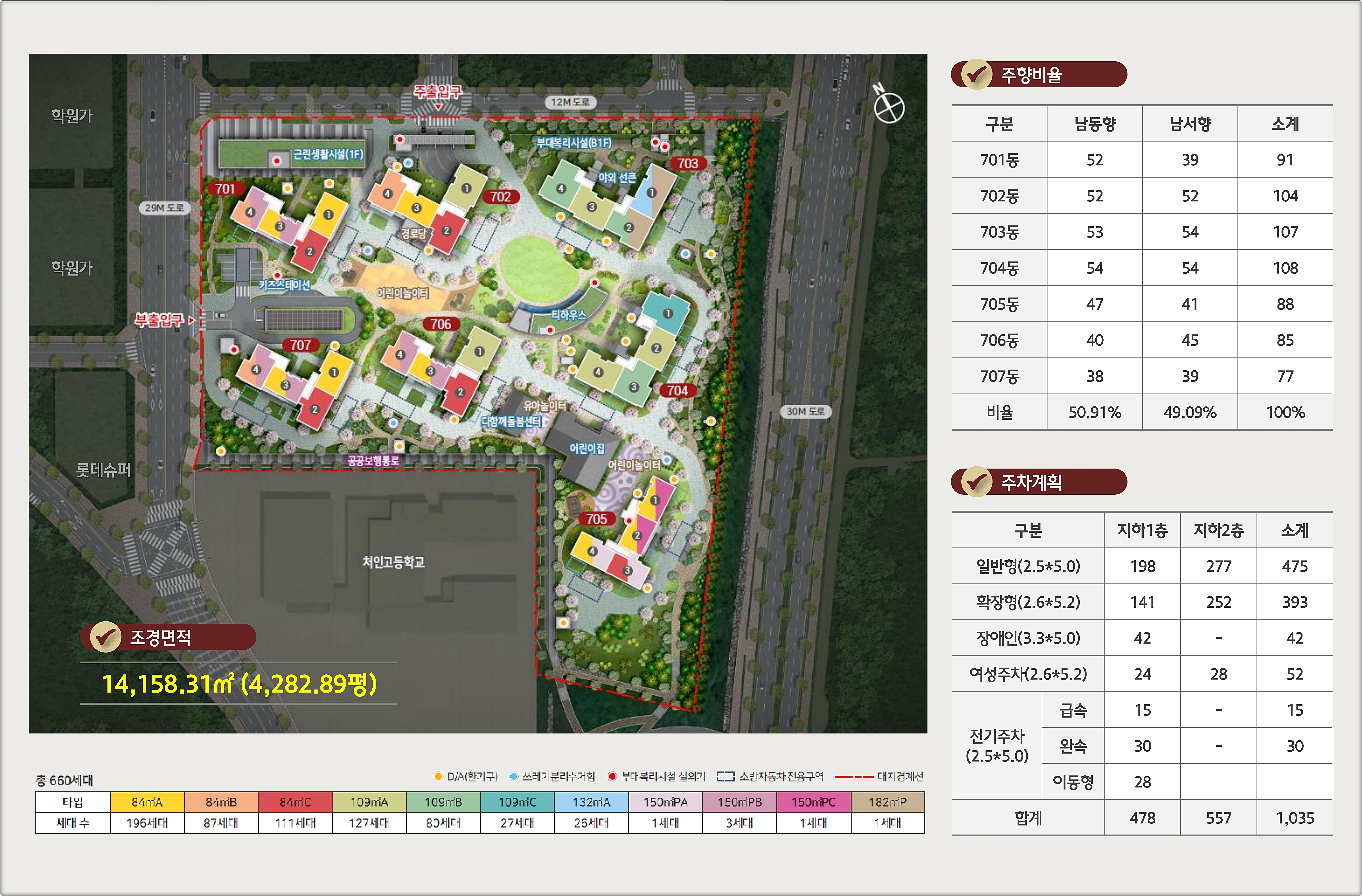Click the 부대복리시설(B1F) label
Viewport: 1362px width, 896px height.
click(573, 142)
